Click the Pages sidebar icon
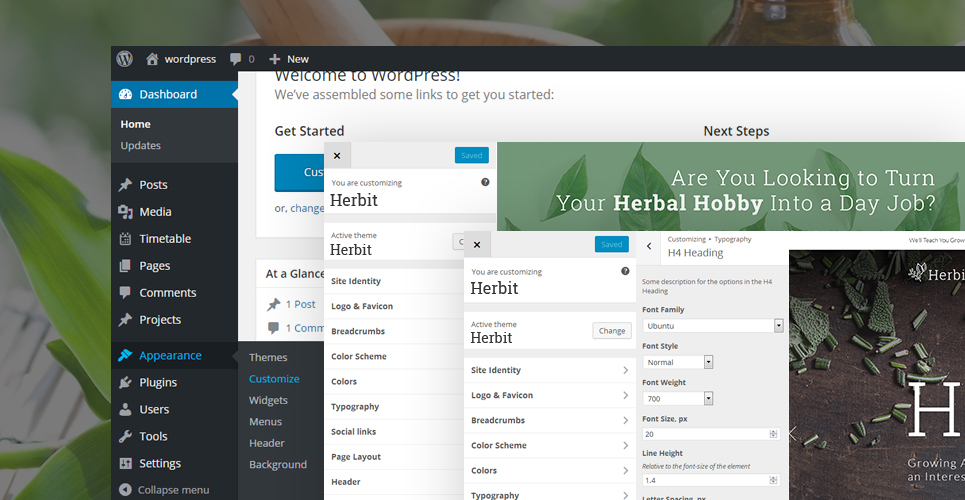Image resolution: width=965 pixels, height=500 pixels. (x=125, y=265)
